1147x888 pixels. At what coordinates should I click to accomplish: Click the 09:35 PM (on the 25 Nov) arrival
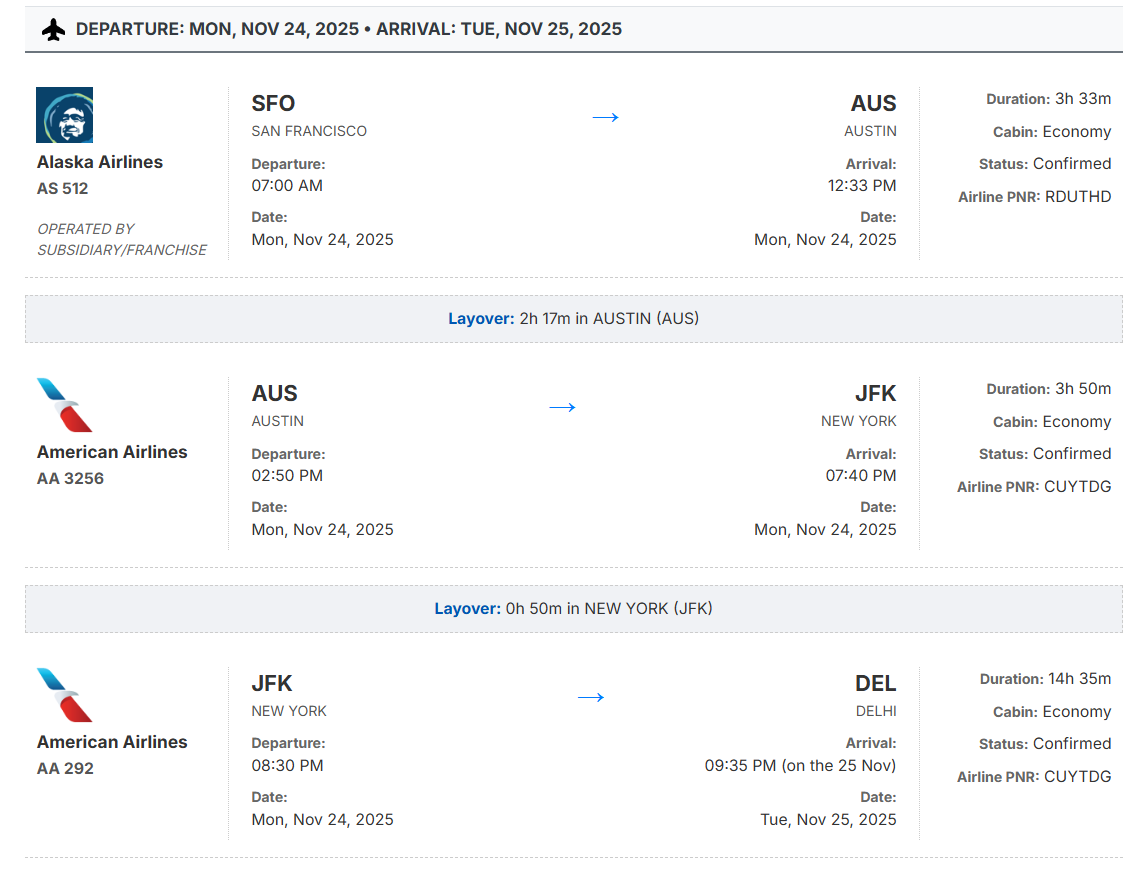point(800,766)
